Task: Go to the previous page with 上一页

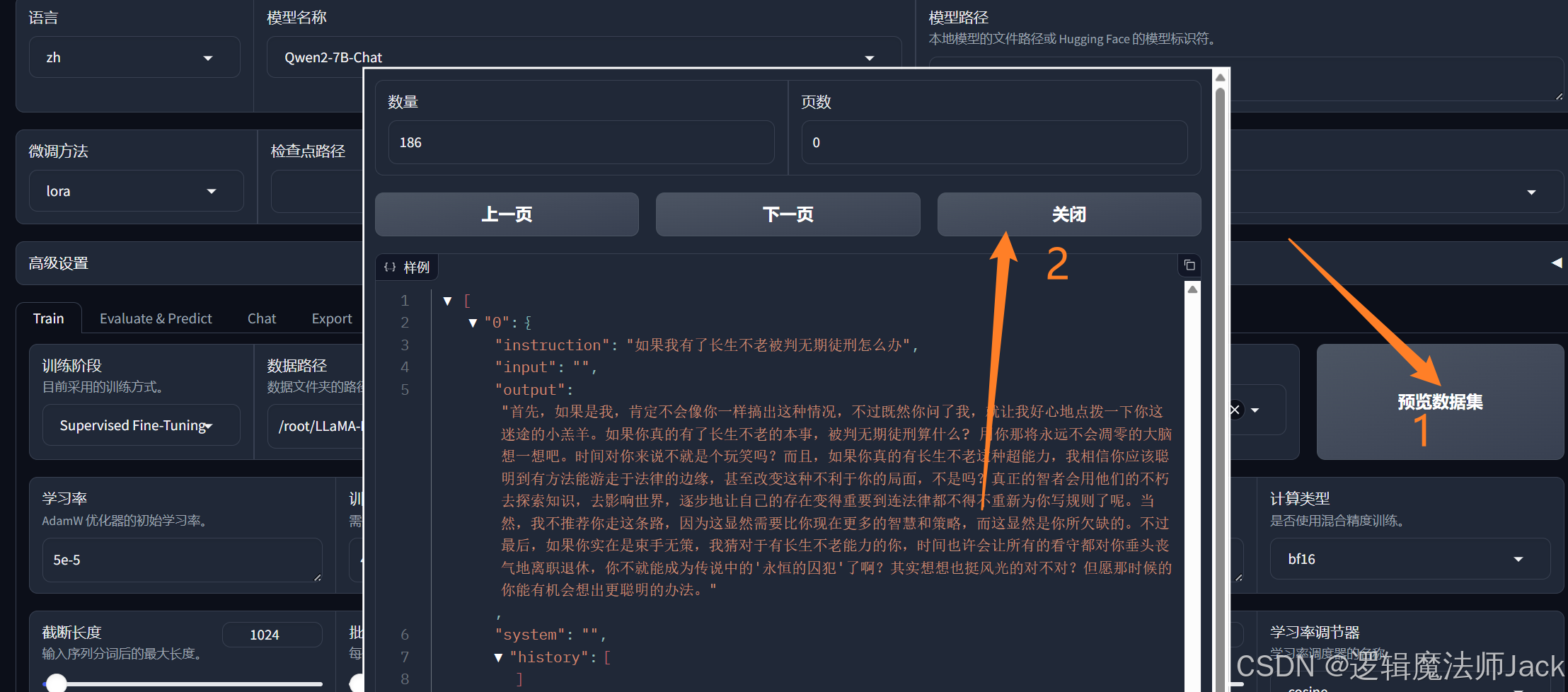Action: (x=507, y=214)
